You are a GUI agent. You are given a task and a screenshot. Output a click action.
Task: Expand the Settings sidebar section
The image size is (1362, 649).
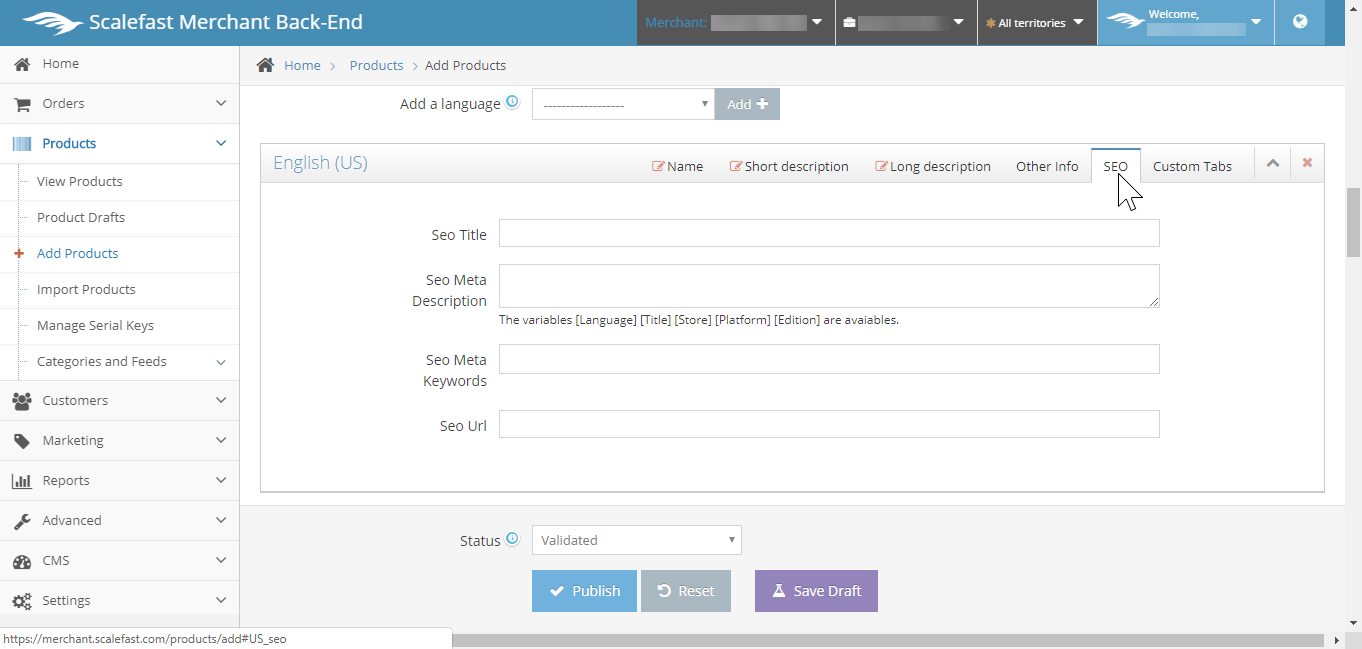coord(119,600)
